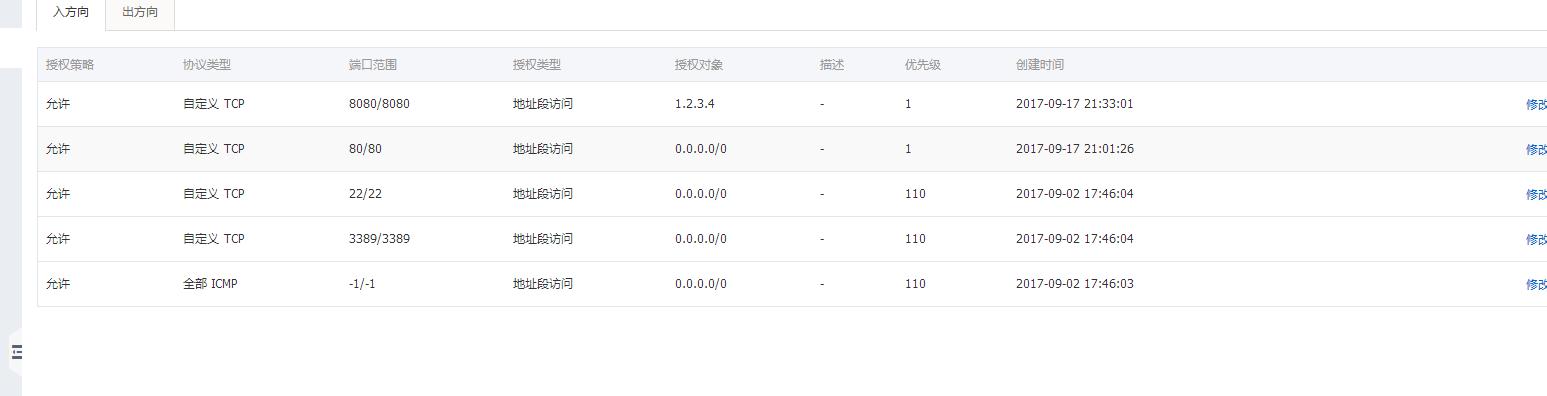Viewport: 1547px width, 396px height.
Task: Click 修改 link for the 80/80 rule
Action: coord(1536,149)
